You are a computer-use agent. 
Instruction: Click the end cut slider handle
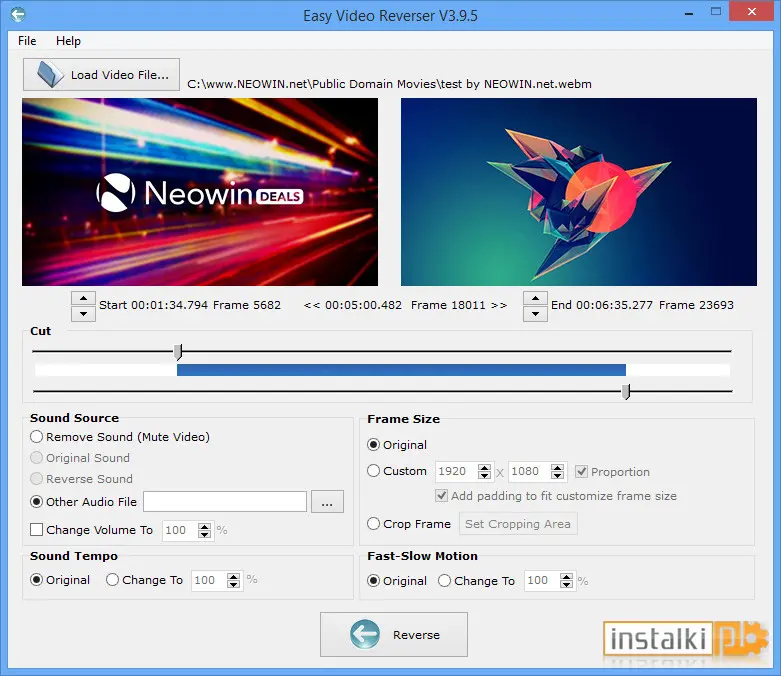(626, 392)
